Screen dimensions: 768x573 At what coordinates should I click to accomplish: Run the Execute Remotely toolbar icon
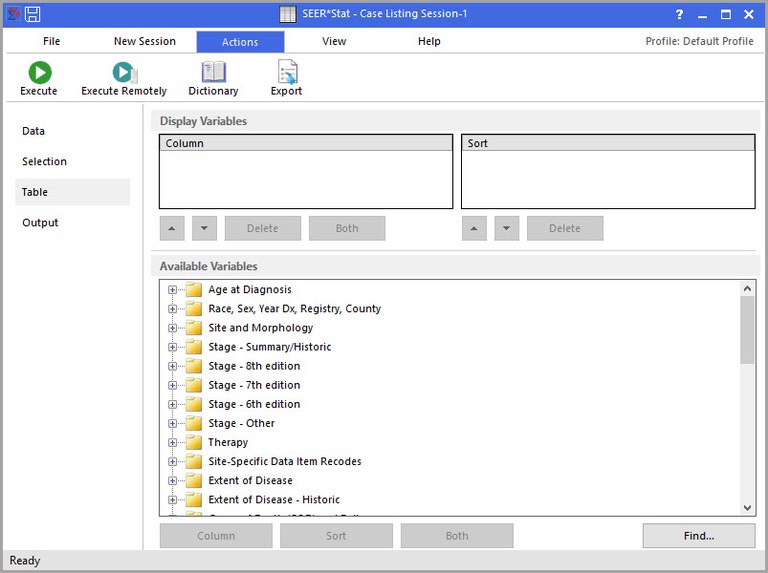tap(124, 72)
